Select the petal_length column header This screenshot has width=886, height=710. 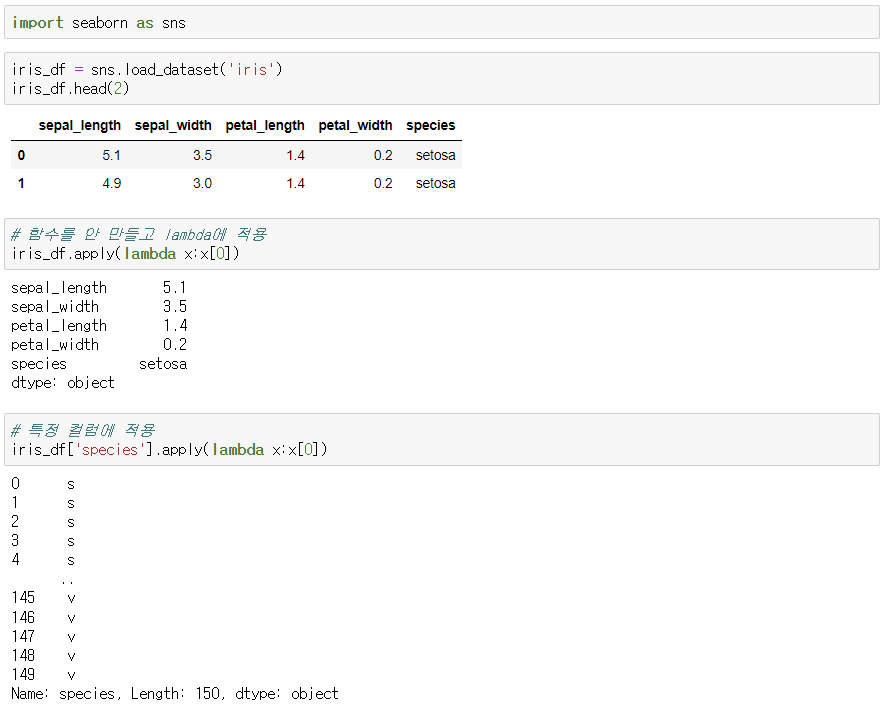point(265,125)
